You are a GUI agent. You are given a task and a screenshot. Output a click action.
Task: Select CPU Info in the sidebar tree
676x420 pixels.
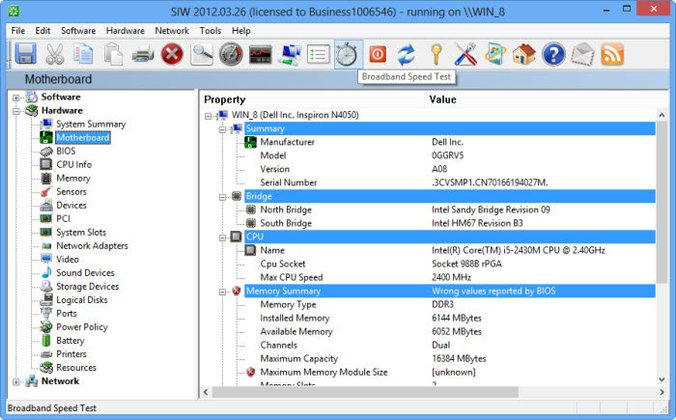74,164
